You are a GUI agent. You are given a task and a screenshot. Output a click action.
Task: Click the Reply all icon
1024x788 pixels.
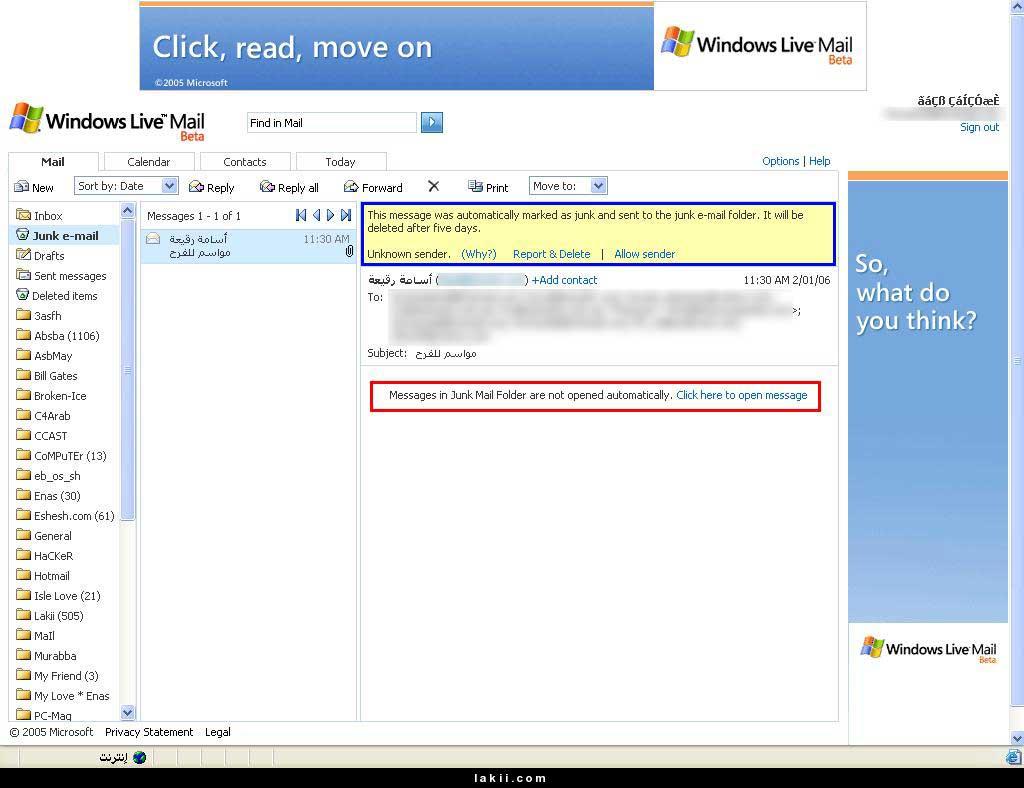(267, 187)
